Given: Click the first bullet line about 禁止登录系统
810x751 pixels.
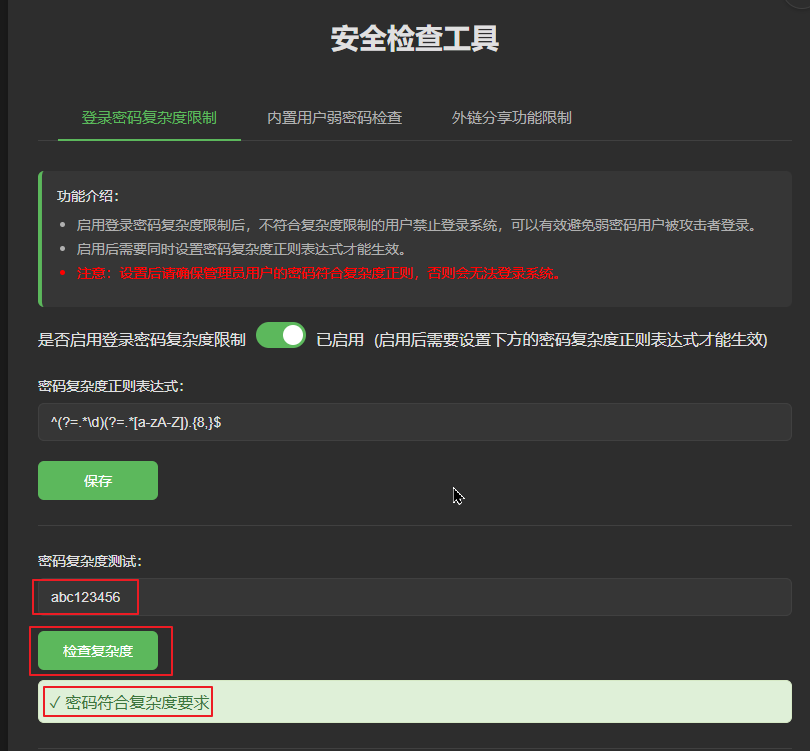Looking at the screenshot, I should coord(417,225).
